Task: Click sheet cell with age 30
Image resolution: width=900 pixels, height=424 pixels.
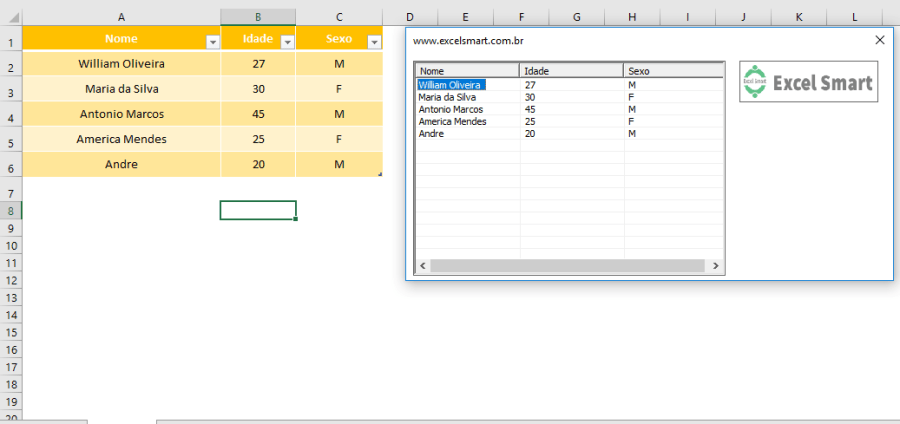Action: click(258, 89)
